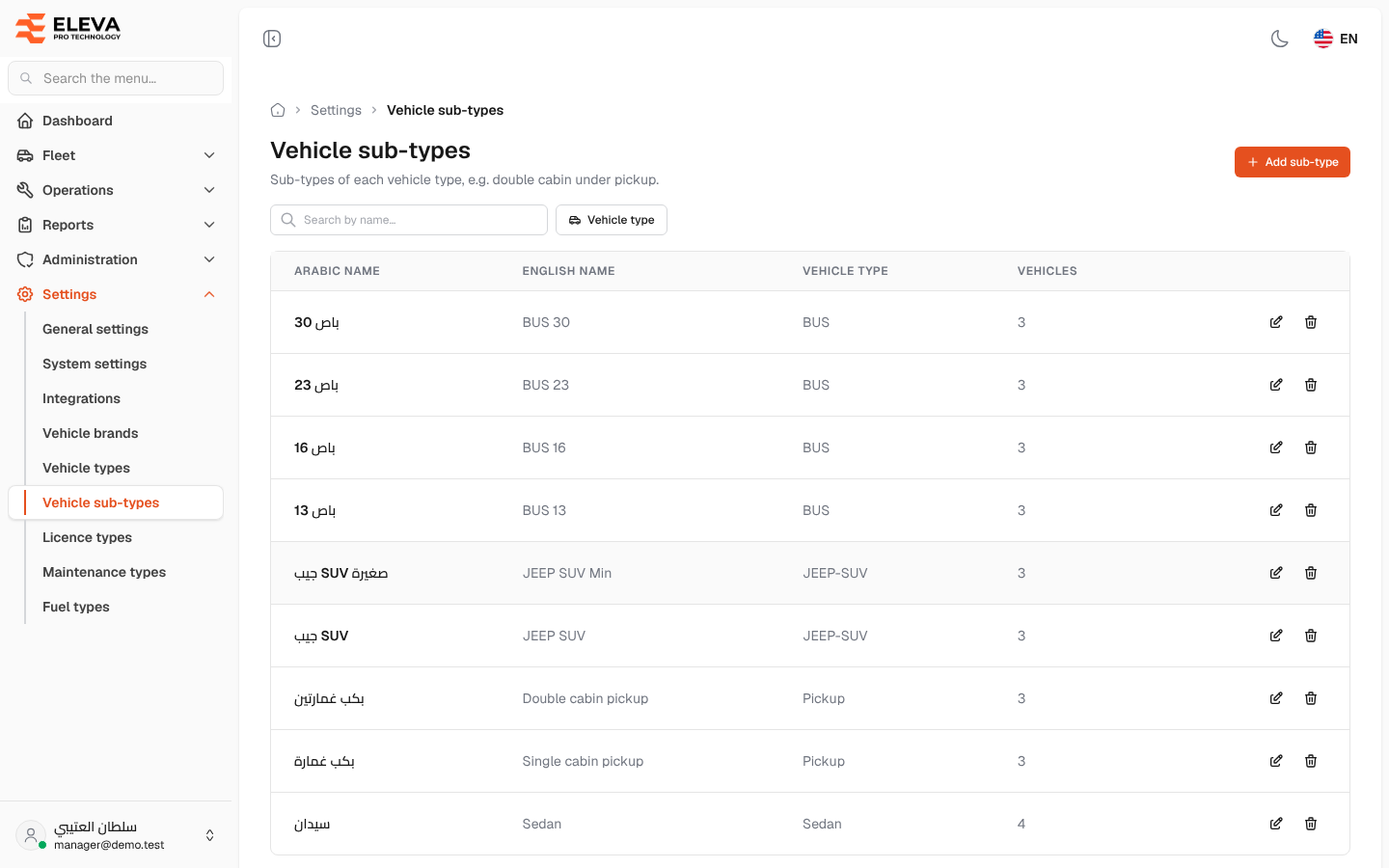
Task: Delete the BUS 30 sub-type
Action: (1311, 322)
